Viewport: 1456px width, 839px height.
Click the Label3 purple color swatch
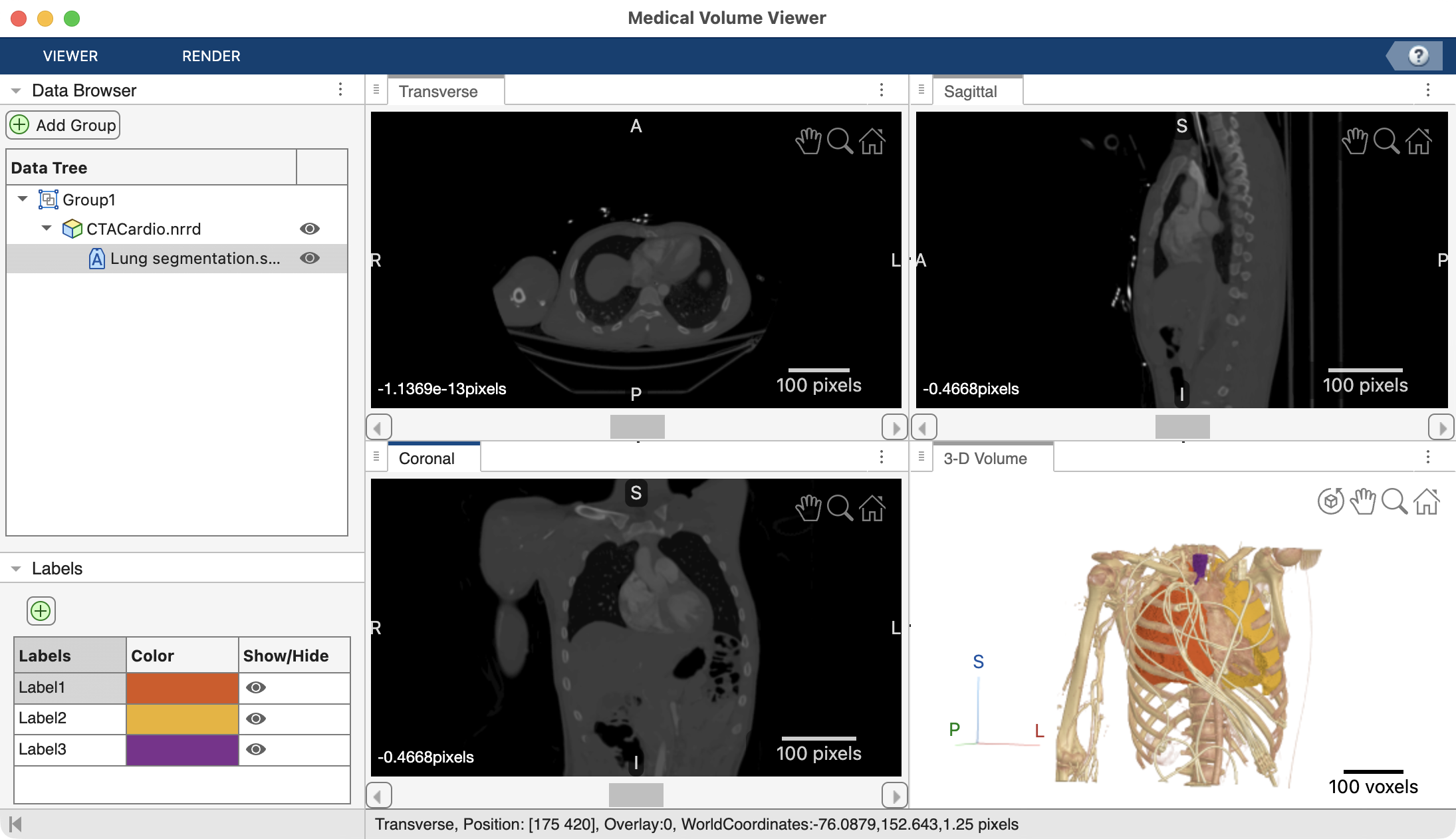pos(182,749)
